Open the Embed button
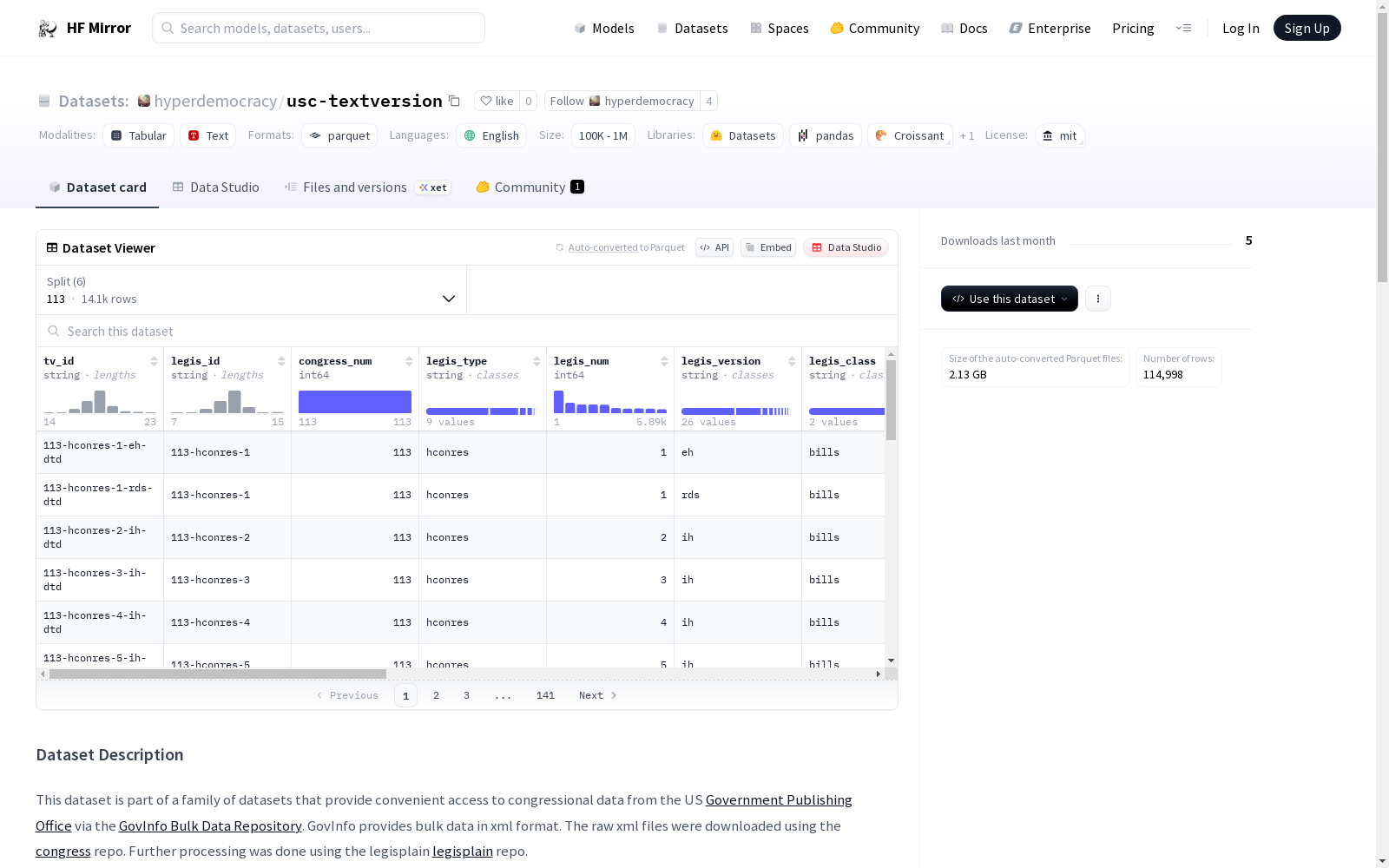1389x868 pixels. [x=768, y=247]
